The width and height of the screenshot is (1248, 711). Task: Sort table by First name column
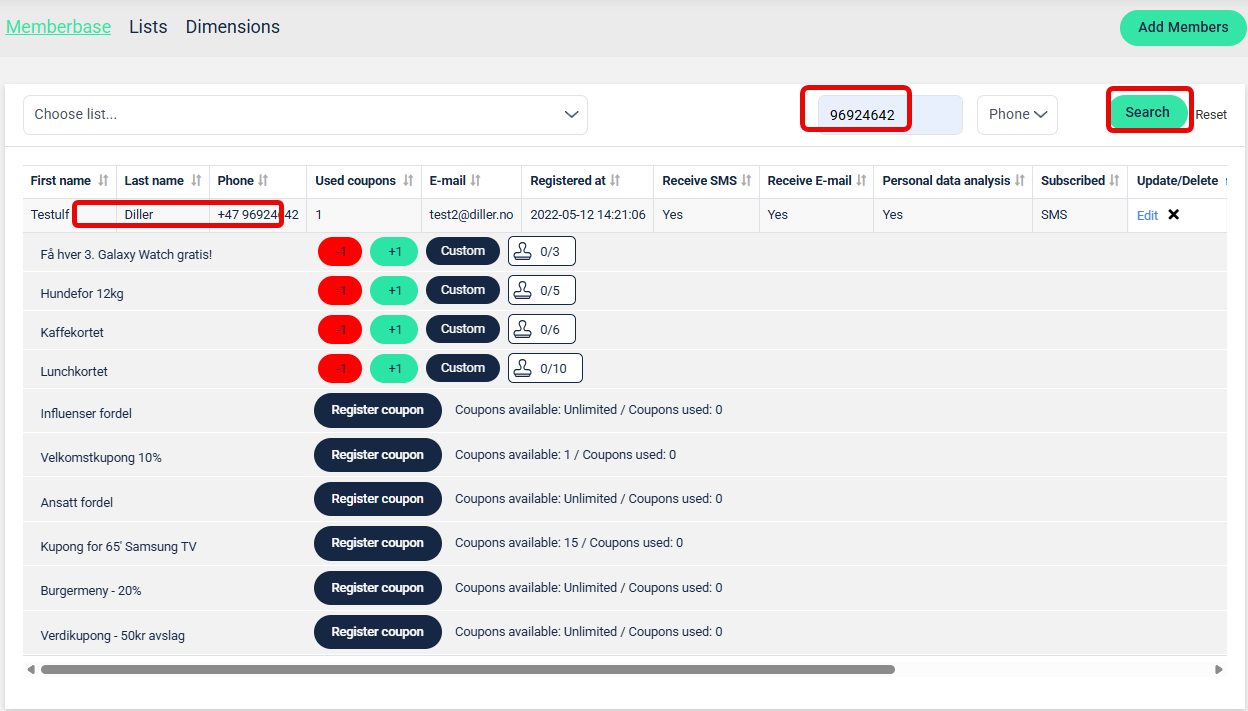click(x=102, y=181)
